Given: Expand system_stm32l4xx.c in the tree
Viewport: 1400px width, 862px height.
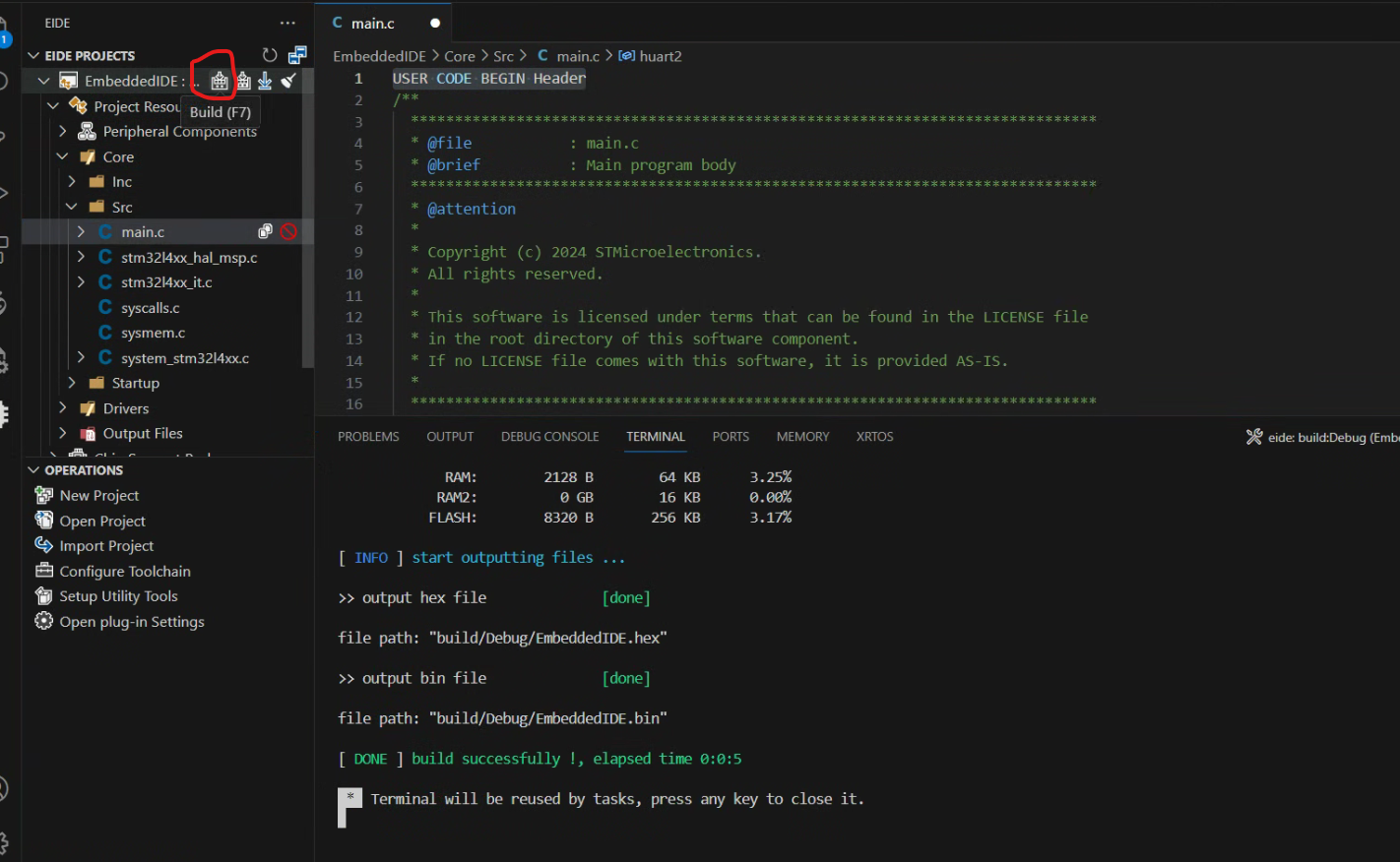Looking at the screenshot, I should click(82, 358).
